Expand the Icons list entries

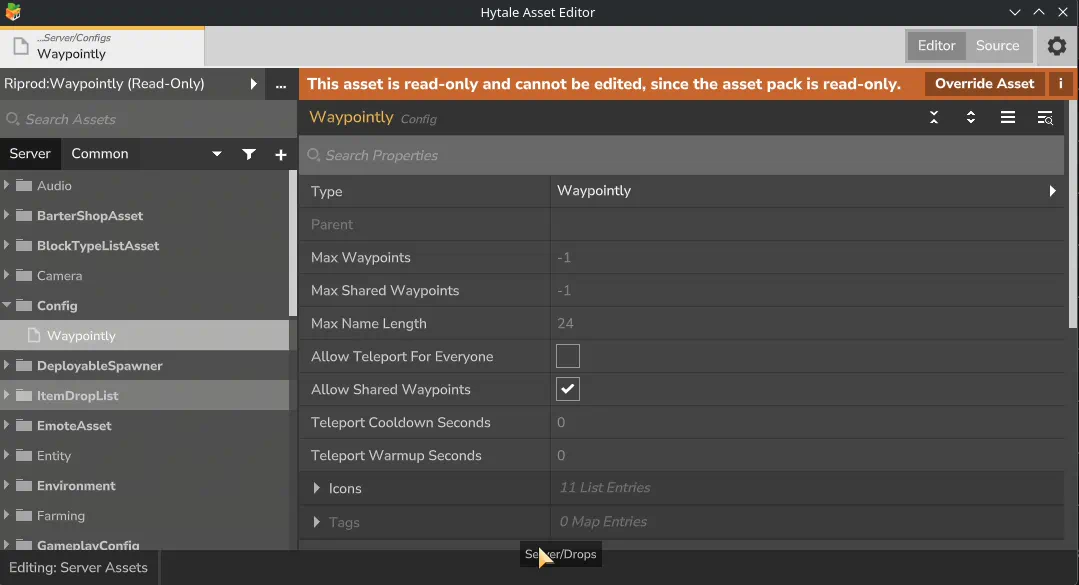click(317, 488)
